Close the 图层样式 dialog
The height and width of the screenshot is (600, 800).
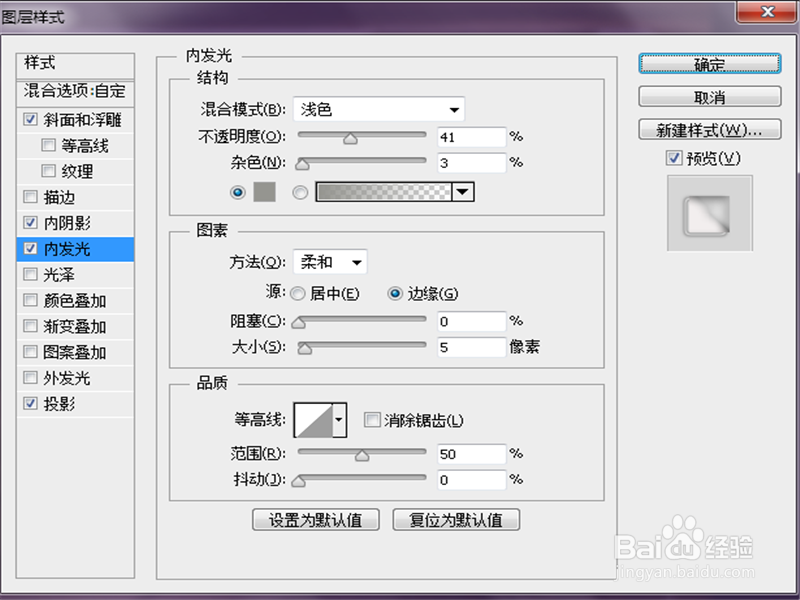tap(767, 12)
